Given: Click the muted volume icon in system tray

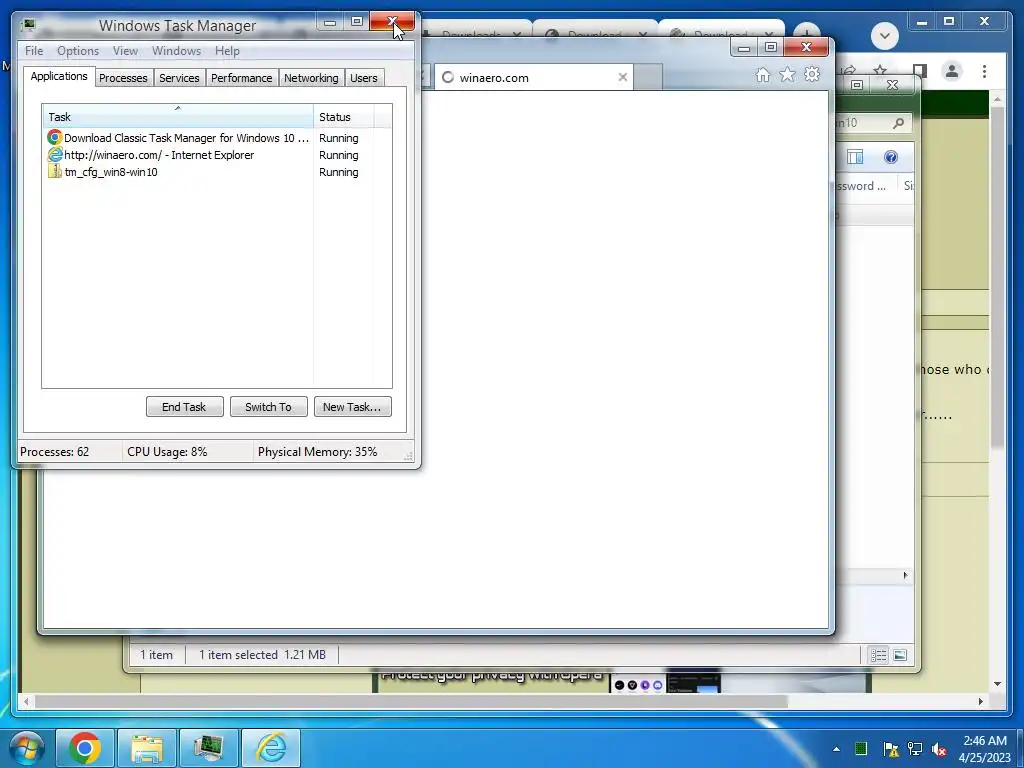Looking at the screenshot, I should 939,749.
